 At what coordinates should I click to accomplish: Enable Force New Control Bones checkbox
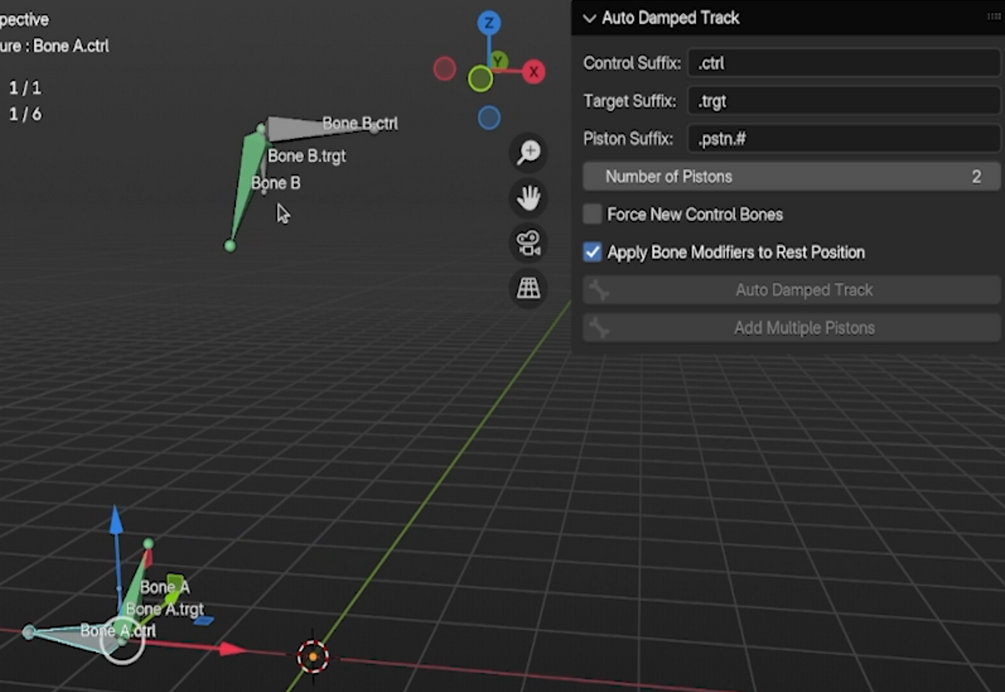tap(593, 214)
